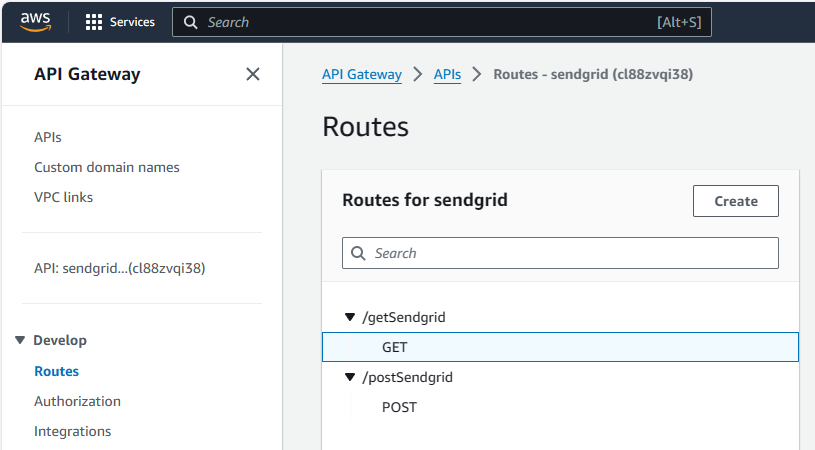Select the GET method route
Image resolution: width=815 pixels, height=450 pixels.
(x=560, y=347)
